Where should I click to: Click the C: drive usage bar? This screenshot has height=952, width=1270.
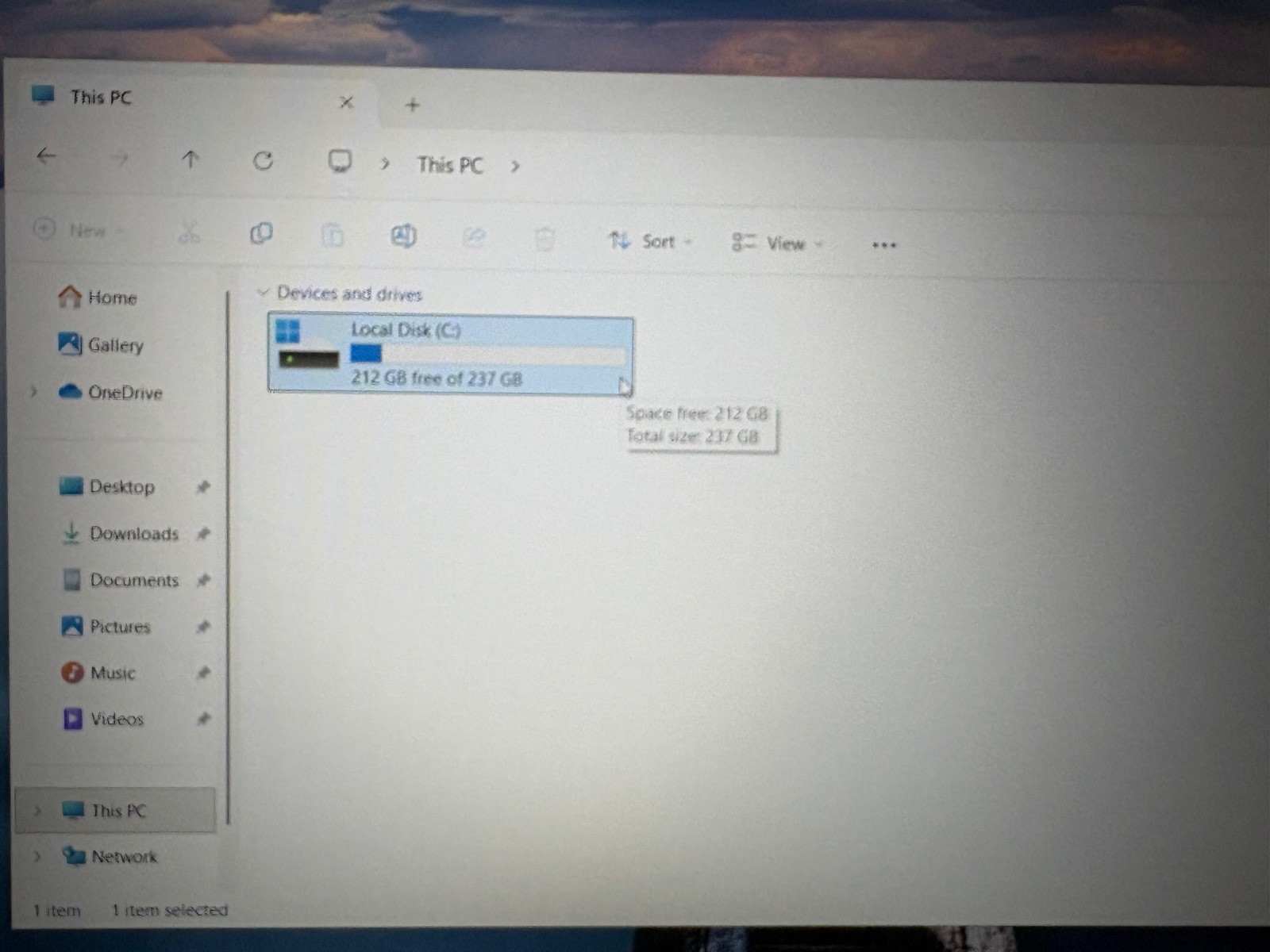[487, 354]
